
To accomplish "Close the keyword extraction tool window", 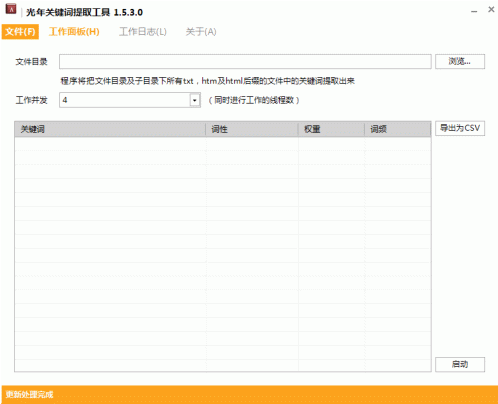I will (491, 9).
